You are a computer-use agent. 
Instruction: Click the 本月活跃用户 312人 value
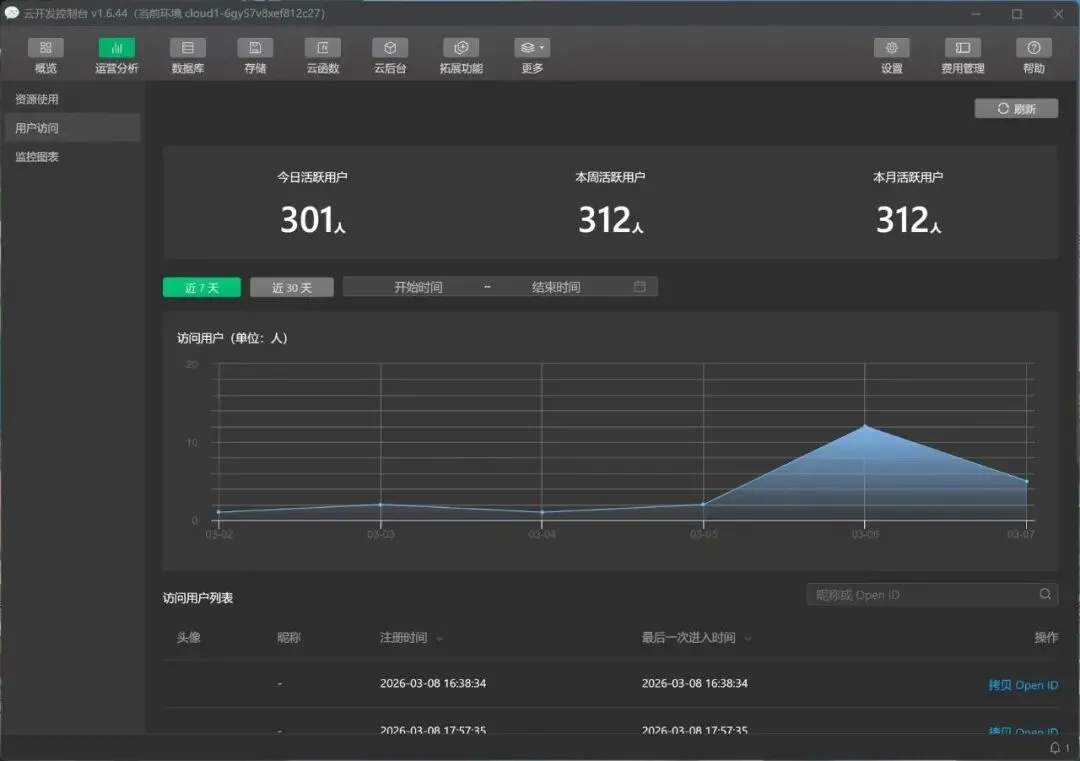908,220
